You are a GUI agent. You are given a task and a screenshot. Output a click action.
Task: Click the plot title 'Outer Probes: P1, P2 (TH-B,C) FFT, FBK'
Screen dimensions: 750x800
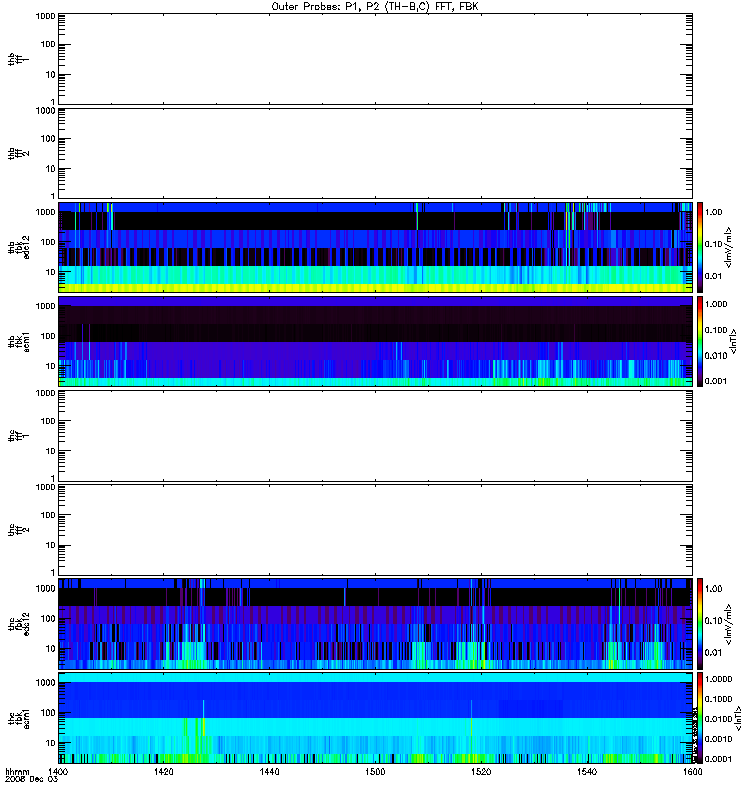(x=374, y=7)
